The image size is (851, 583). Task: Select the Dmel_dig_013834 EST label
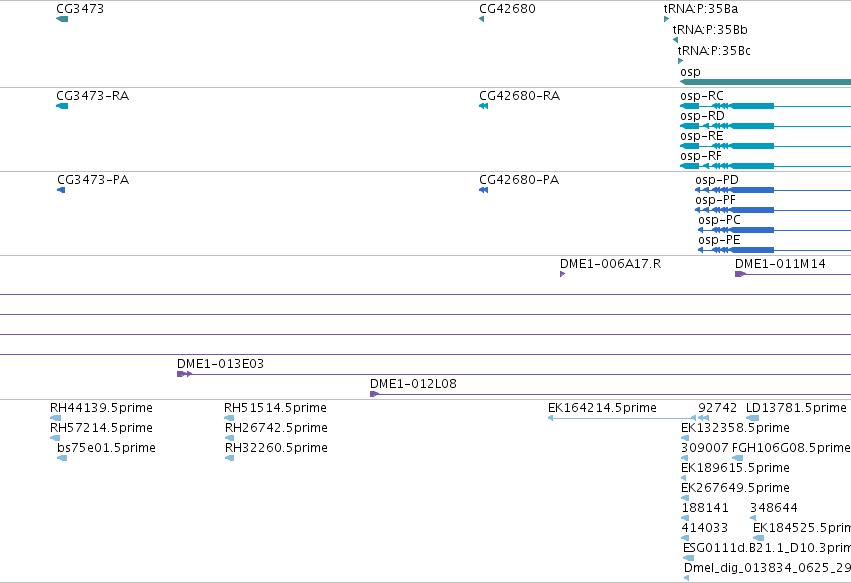767,568
